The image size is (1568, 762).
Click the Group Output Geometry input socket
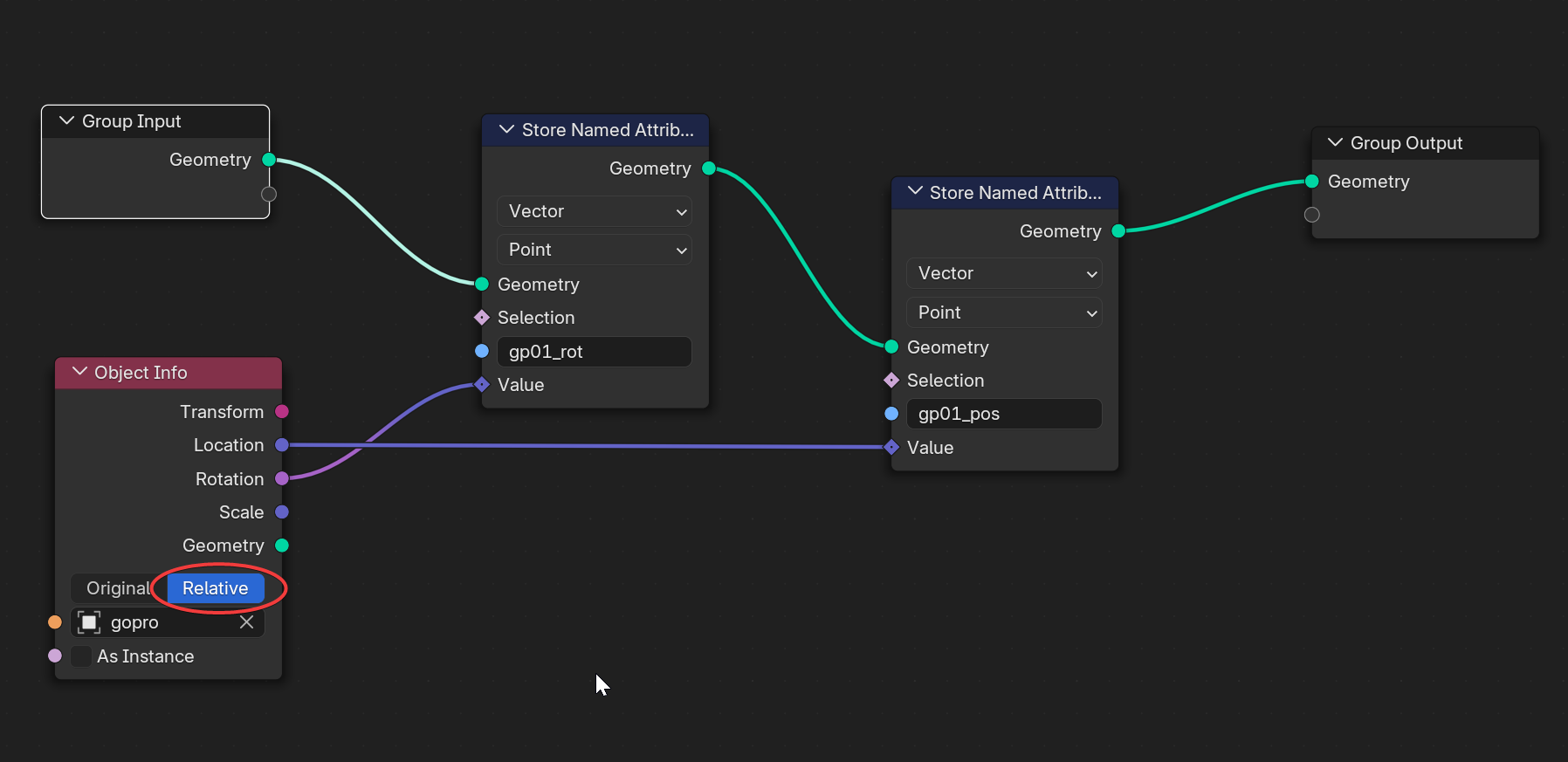[x=1311, y=182]
